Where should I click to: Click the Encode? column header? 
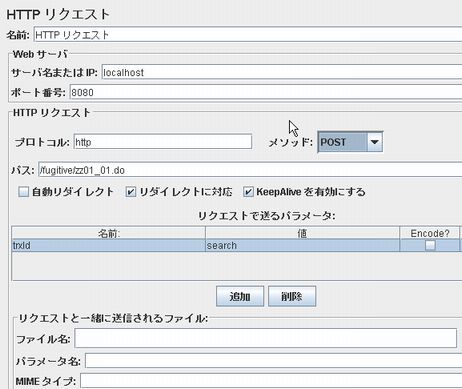(430, 233)
